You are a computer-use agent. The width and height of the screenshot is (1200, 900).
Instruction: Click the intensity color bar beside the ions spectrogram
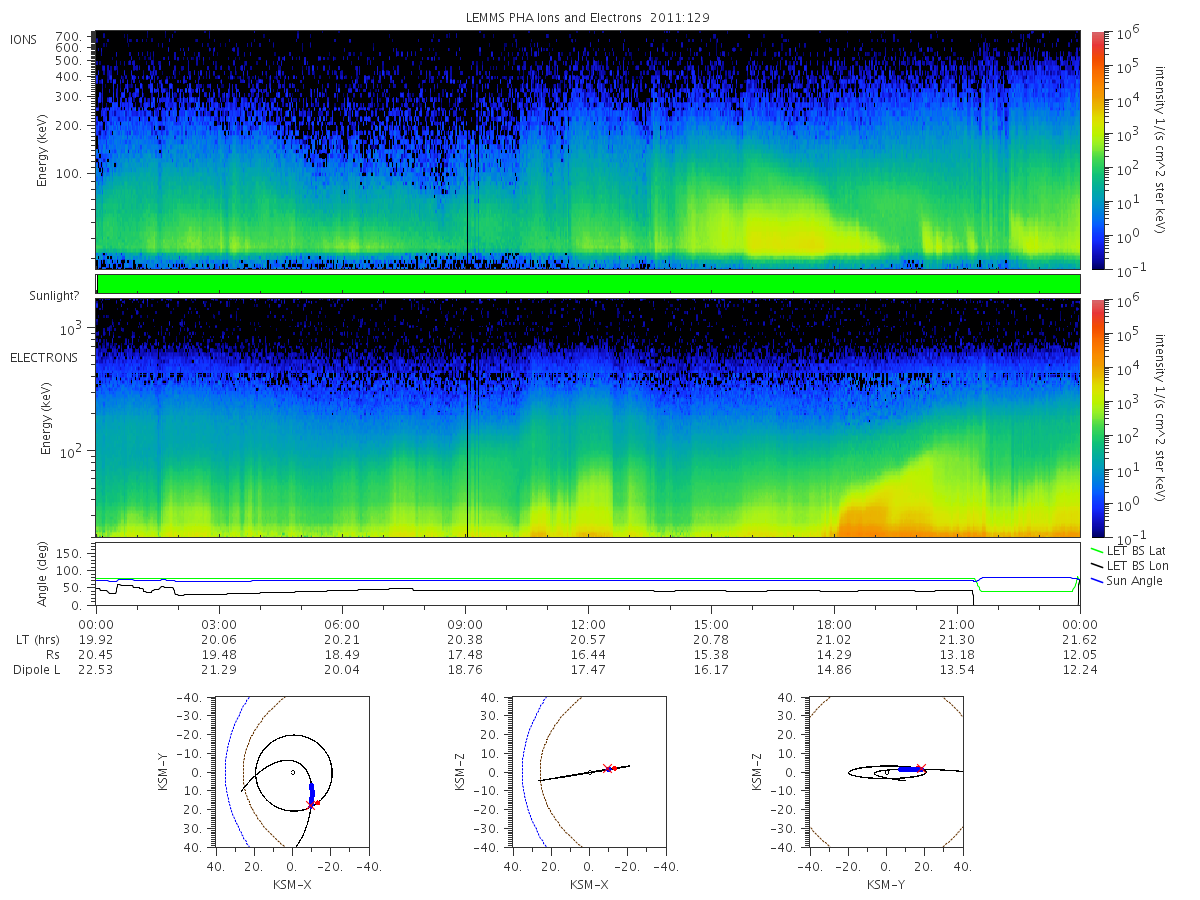(1098, 149)
